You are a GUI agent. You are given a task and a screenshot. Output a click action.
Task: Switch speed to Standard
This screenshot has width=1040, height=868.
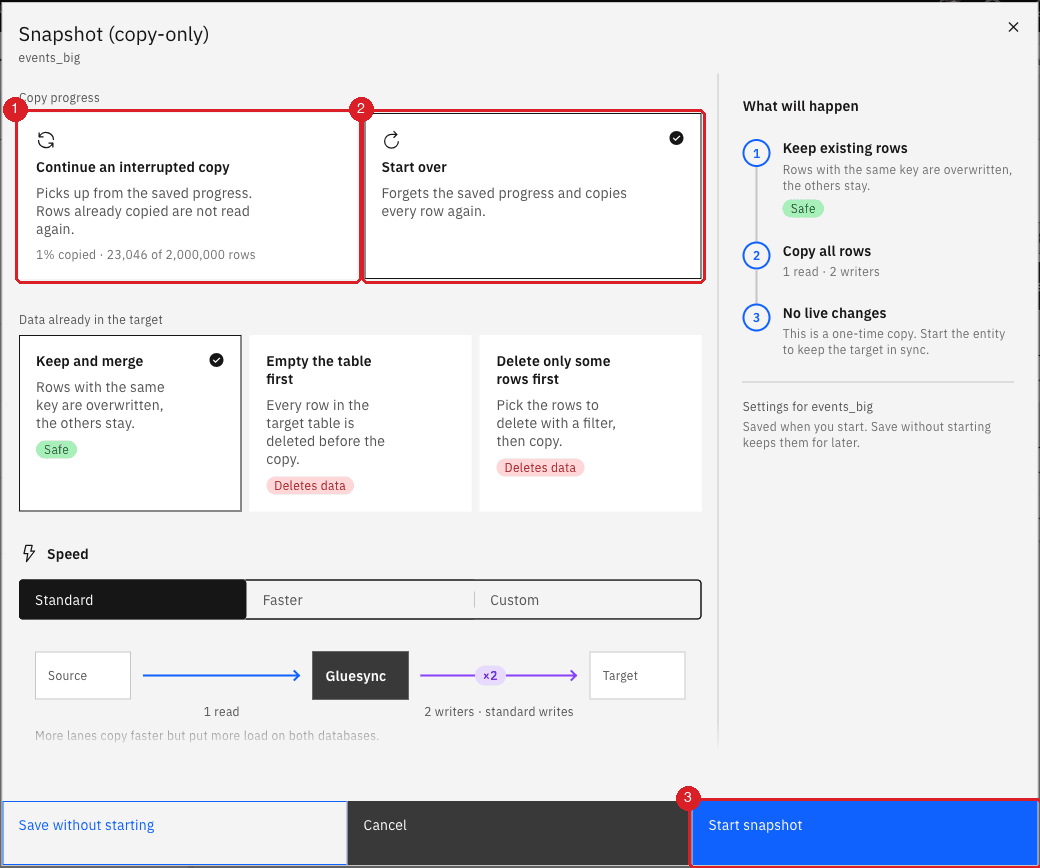[x=133, y=599]
